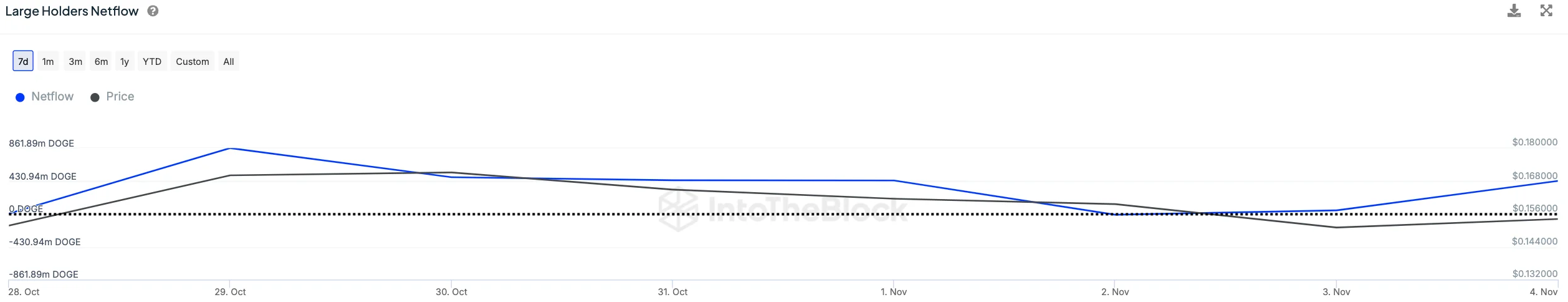Click the 2. Nov x-axis label

tap(1115, 292)
